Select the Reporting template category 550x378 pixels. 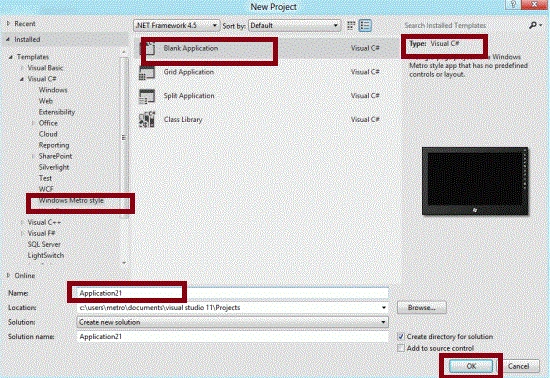pos(54,145)
